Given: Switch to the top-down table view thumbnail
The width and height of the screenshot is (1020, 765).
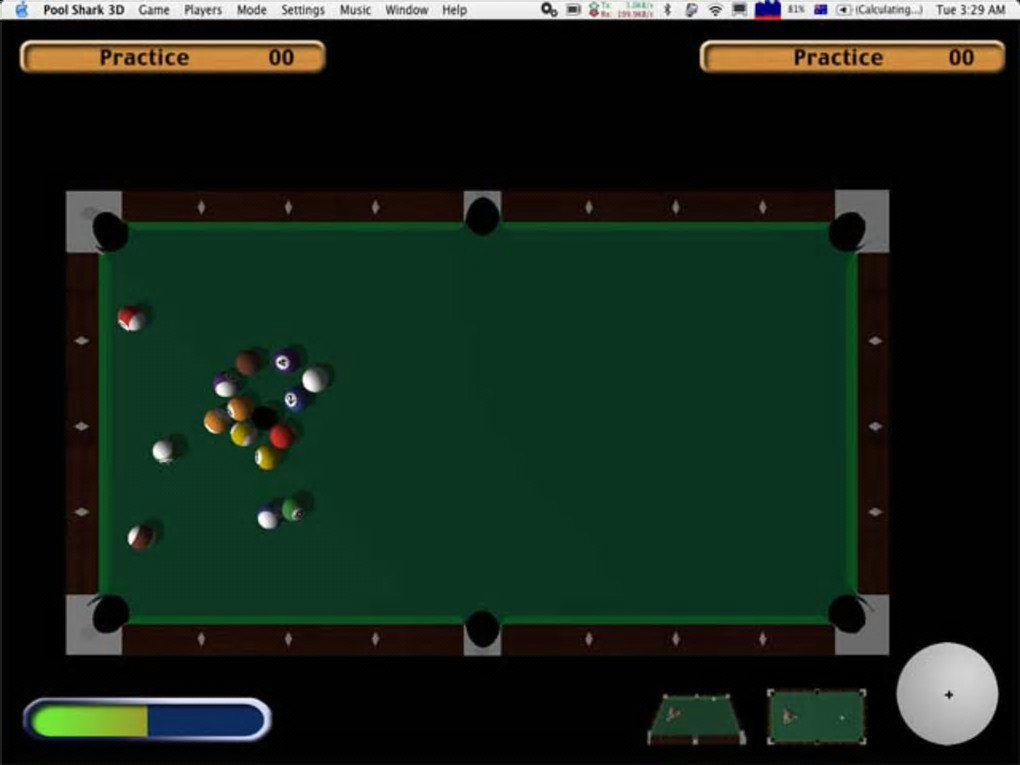Looking at the screenshot, I should coord(816,717).
